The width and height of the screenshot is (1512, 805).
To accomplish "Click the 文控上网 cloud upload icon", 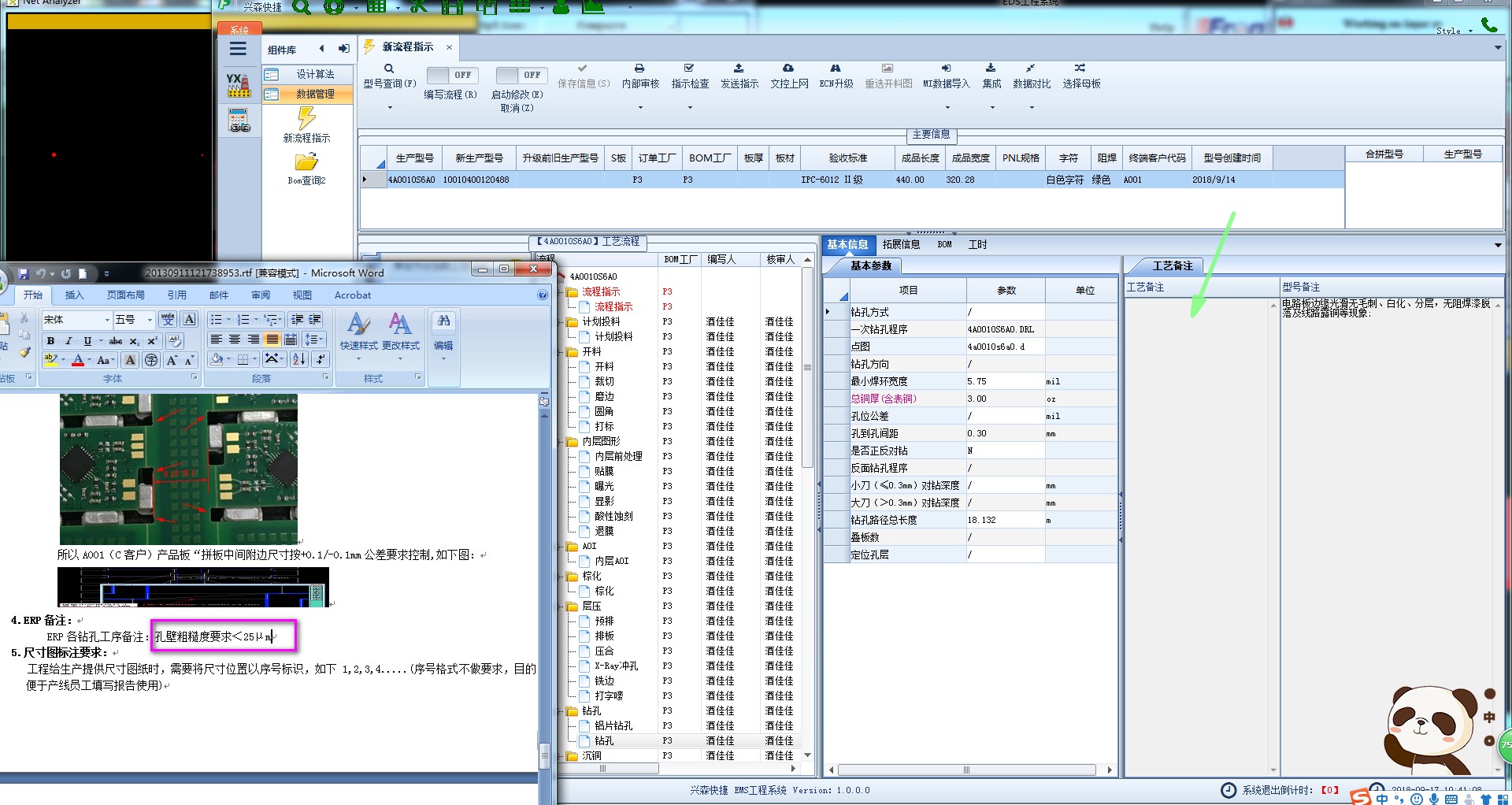I will (x=788, y=69).
